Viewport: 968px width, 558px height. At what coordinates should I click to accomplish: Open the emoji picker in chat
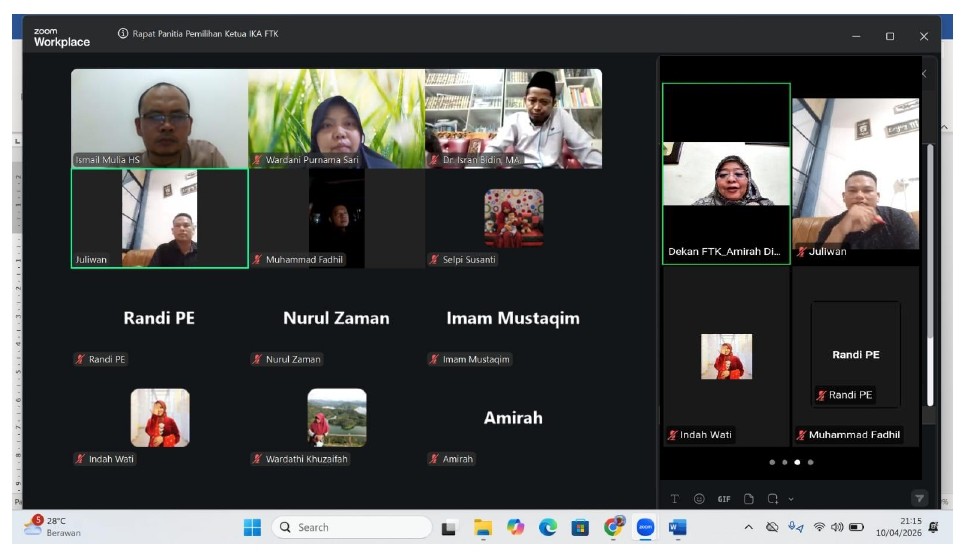[x=699, y=498]
